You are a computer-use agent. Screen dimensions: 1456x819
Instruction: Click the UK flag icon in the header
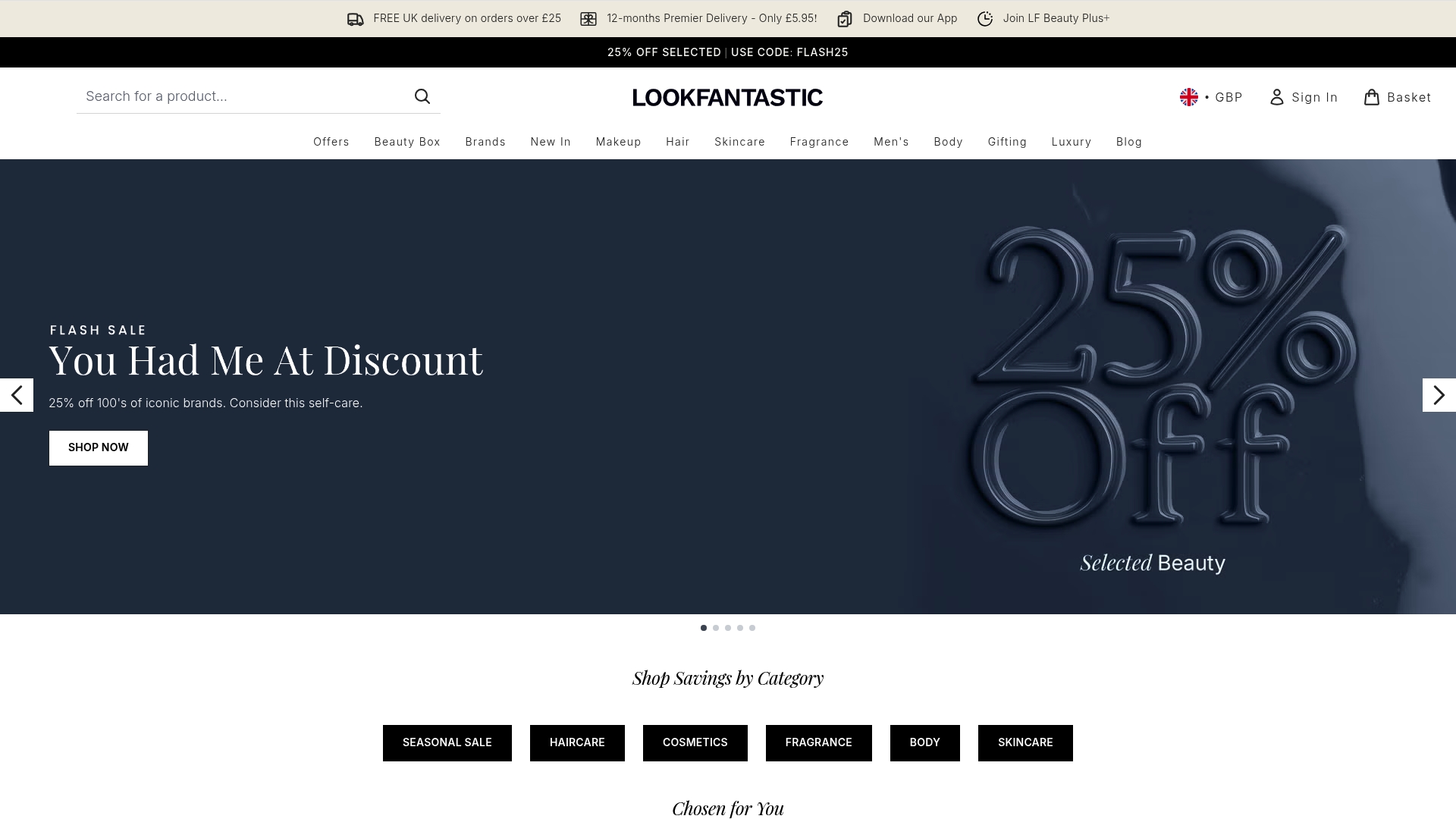[x=1189, y=96]
